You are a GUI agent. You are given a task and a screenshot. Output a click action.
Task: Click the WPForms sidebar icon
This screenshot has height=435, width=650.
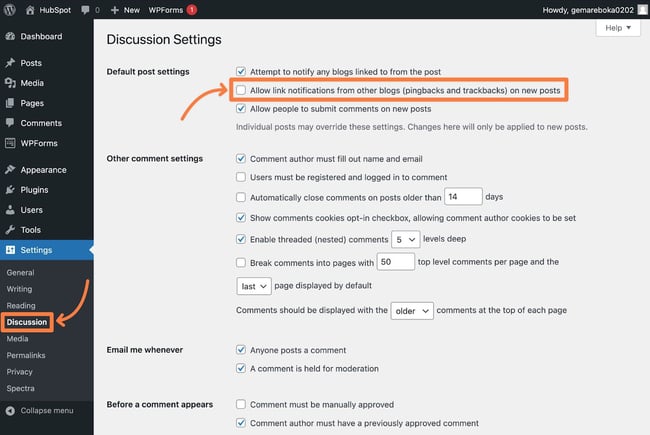pyautogui.click(x=10, y=143)
